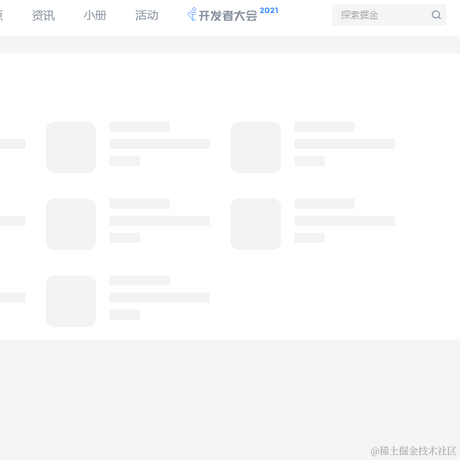
Task: Open the 开发者大会 2021 banner link
Action: [233, 15]
